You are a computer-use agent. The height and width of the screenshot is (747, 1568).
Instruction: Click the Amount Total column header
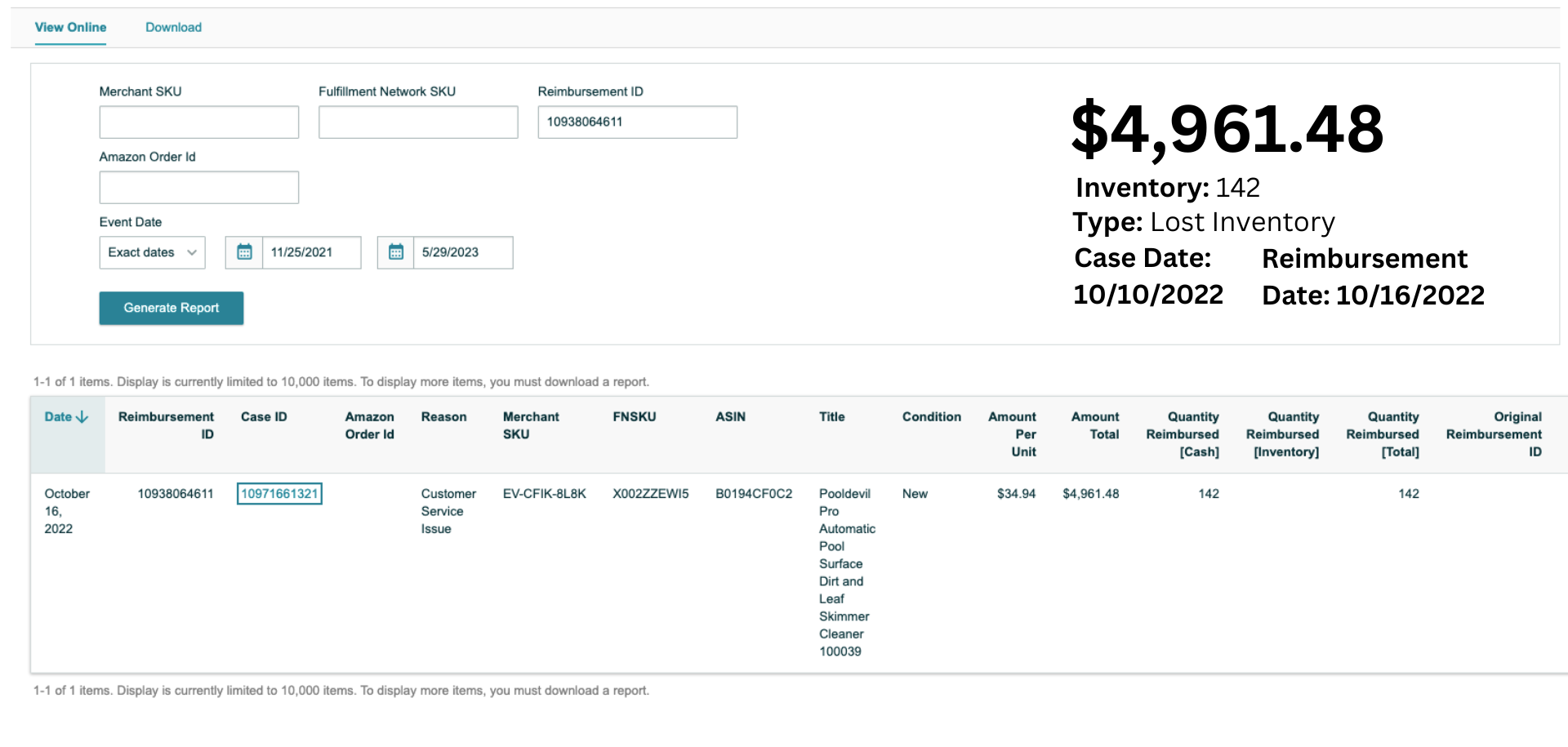[x=1095, y=425]
